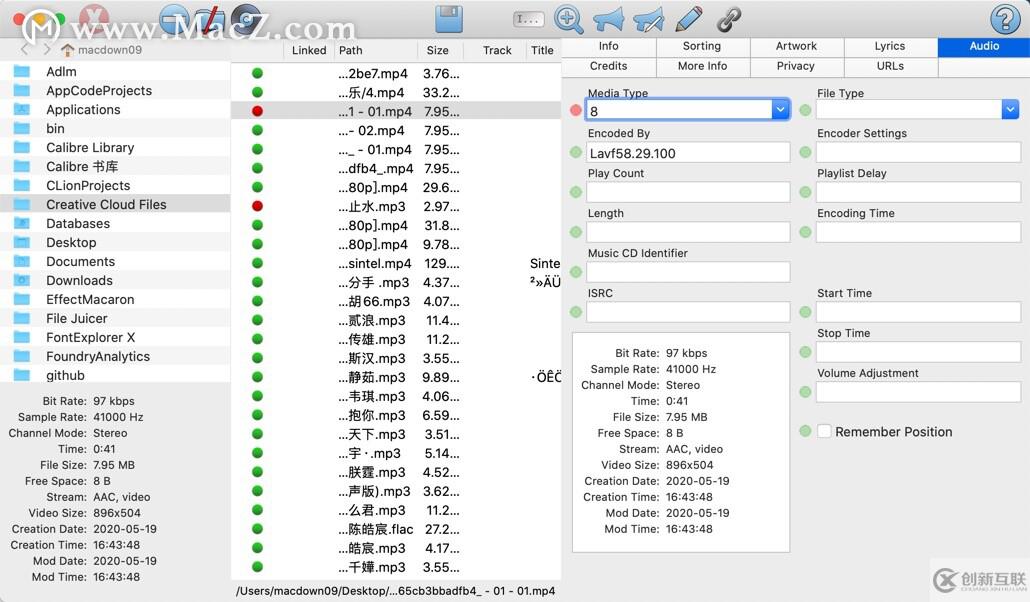1030x602 pixels.
Task: Toggle the green indicator beside Length field
Action: coord(576,232)
